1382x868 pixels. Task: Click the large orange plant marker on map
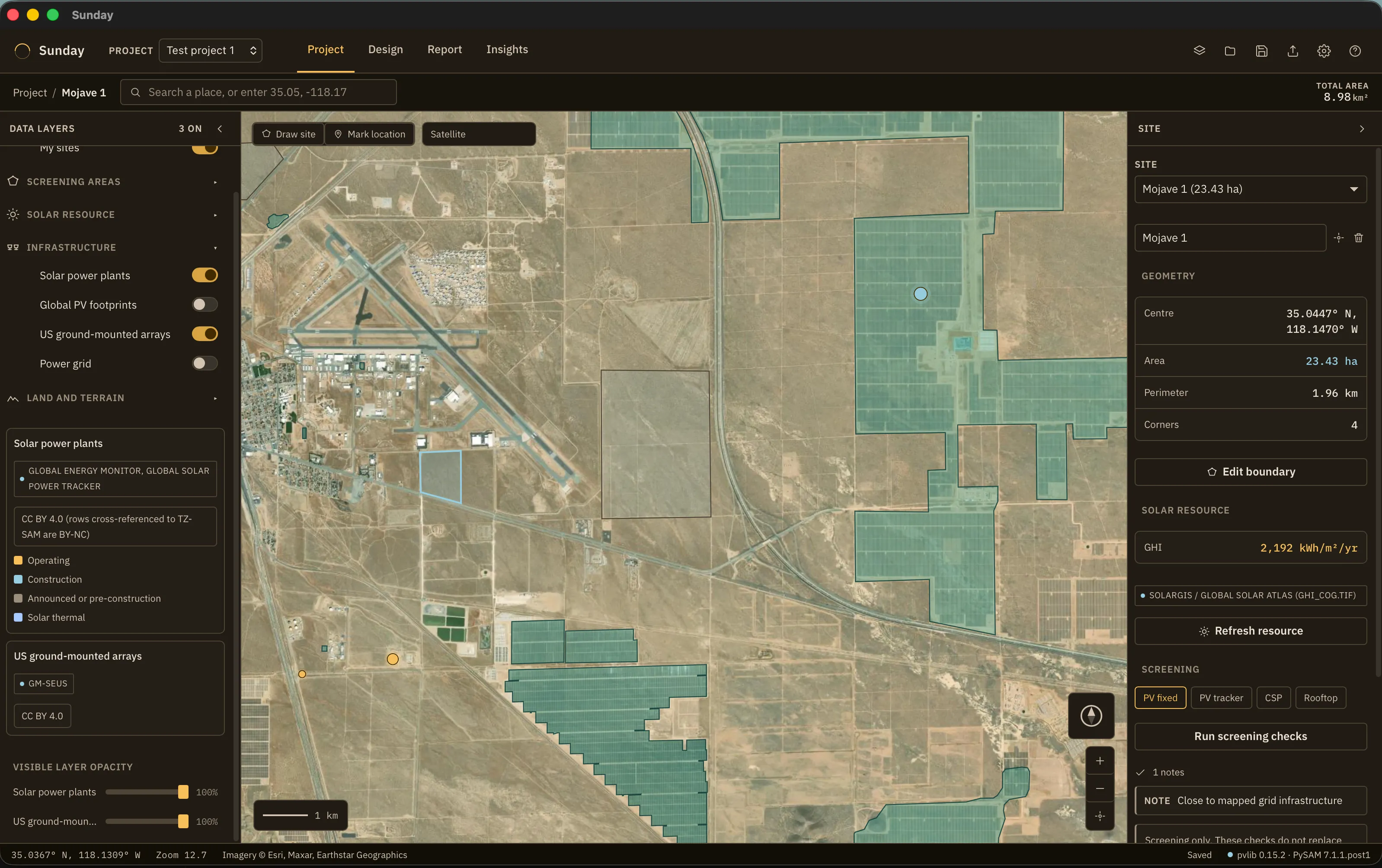pyautogui.click(x=393, y=659)
